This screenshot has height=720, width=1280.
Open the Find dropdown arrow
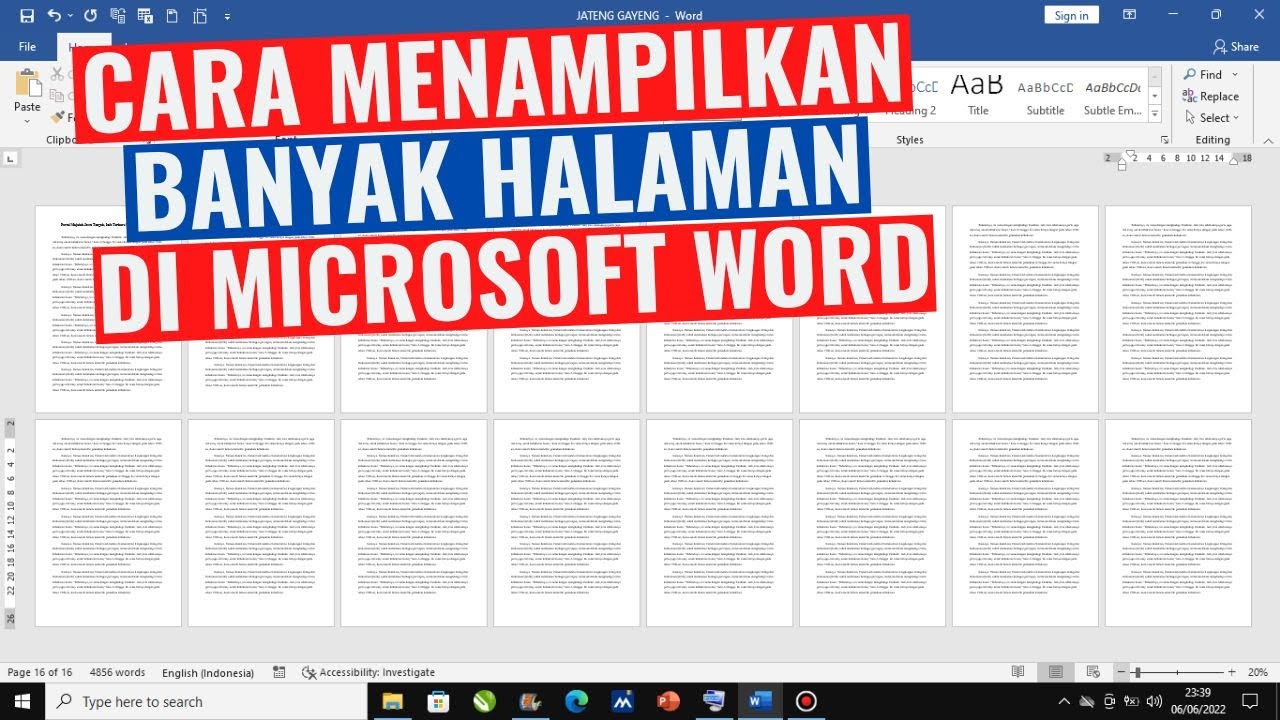pyautogui.click(x=1235, y=75)
